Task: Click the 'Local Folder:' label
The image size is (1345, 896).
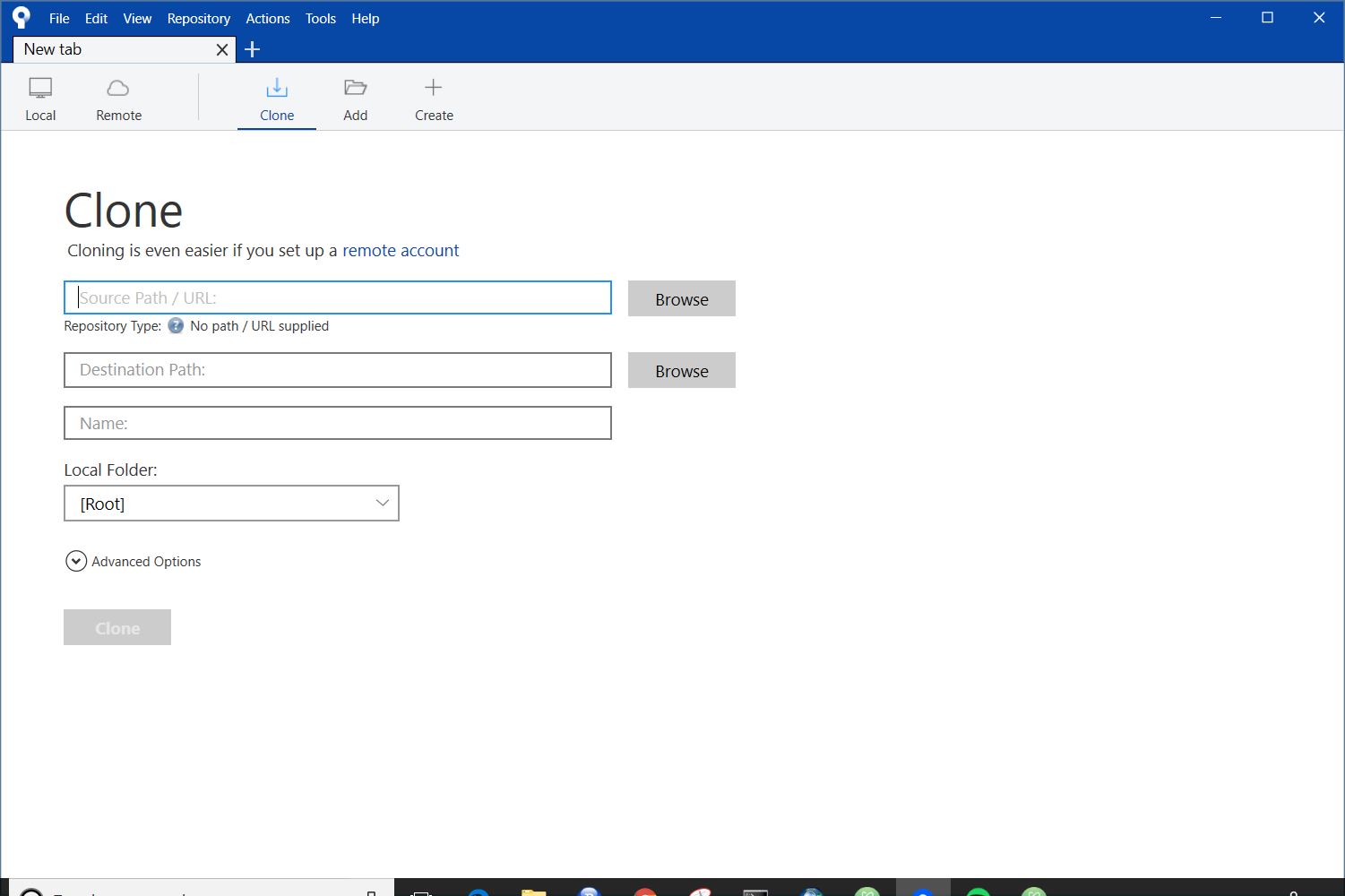Action: tap(110, 470)
